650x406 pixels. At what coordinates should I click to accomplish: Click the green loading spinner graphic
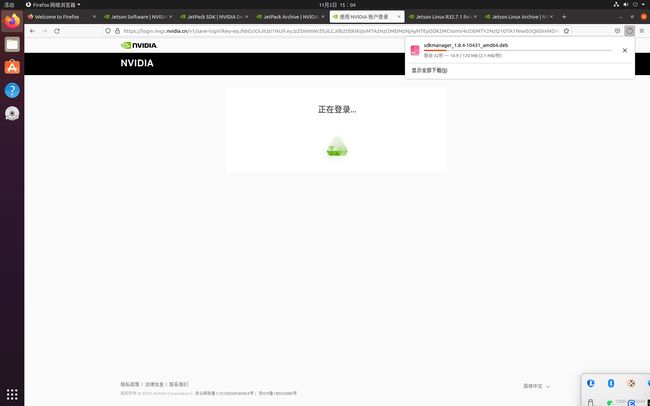pyautogui.click(x=337, y=147)
